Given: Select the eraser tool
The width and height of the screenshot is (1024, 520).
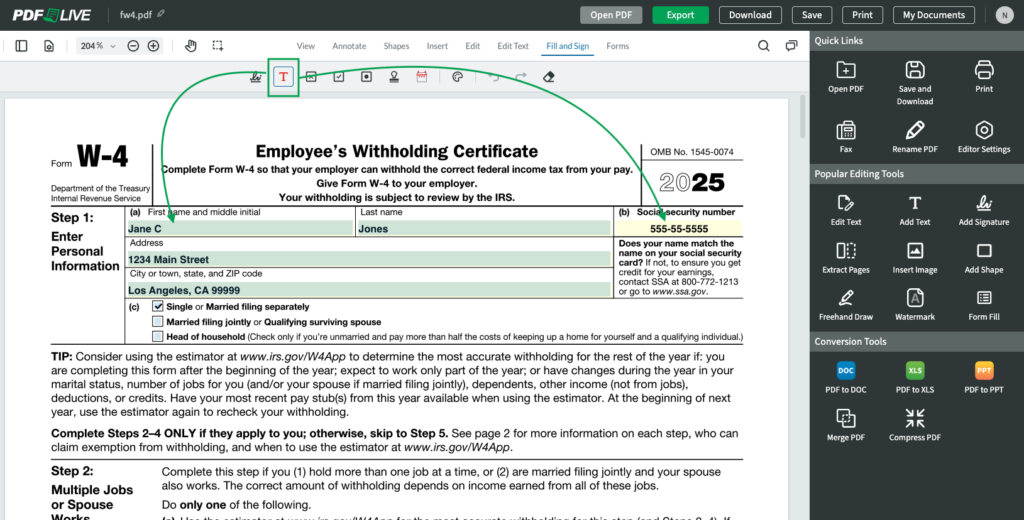Looking at the screenshot, I should [549, 77].
